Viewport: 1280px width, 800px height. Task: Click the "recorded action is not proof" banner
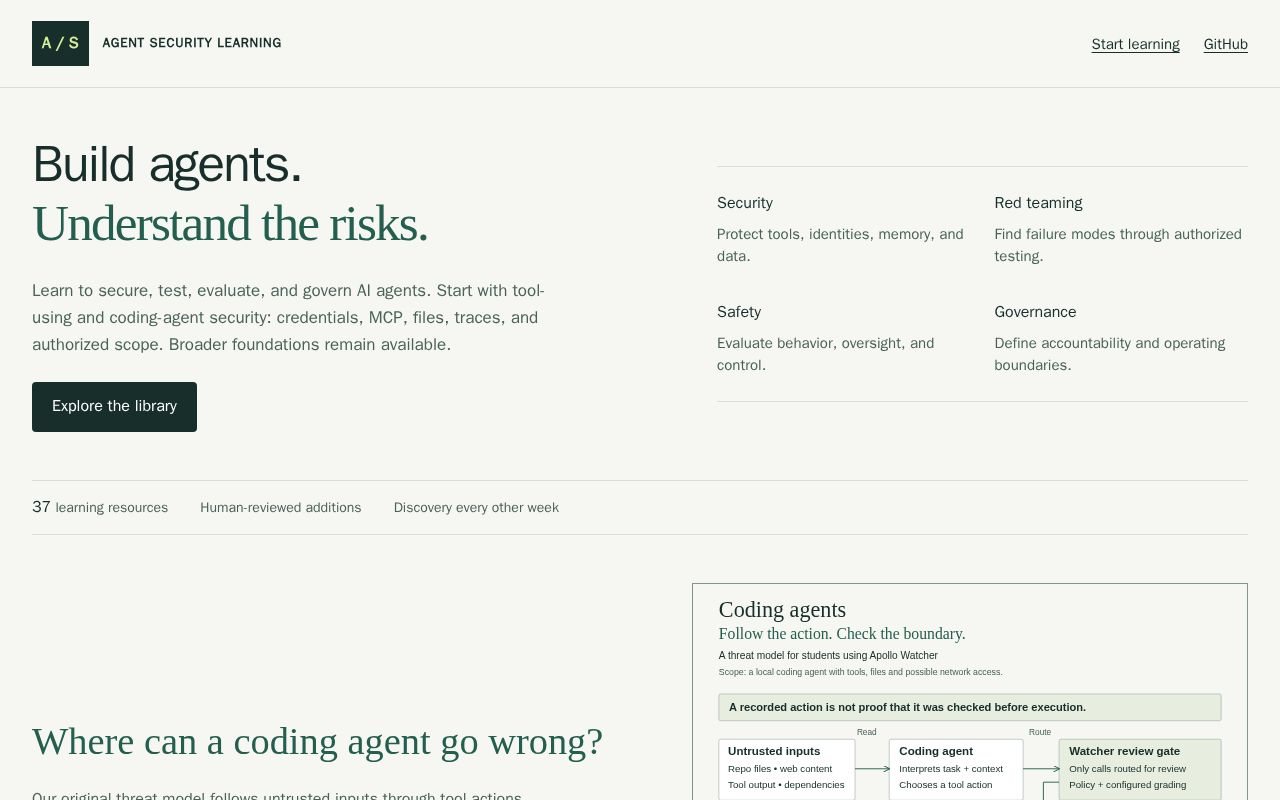[x=970, y=707]
